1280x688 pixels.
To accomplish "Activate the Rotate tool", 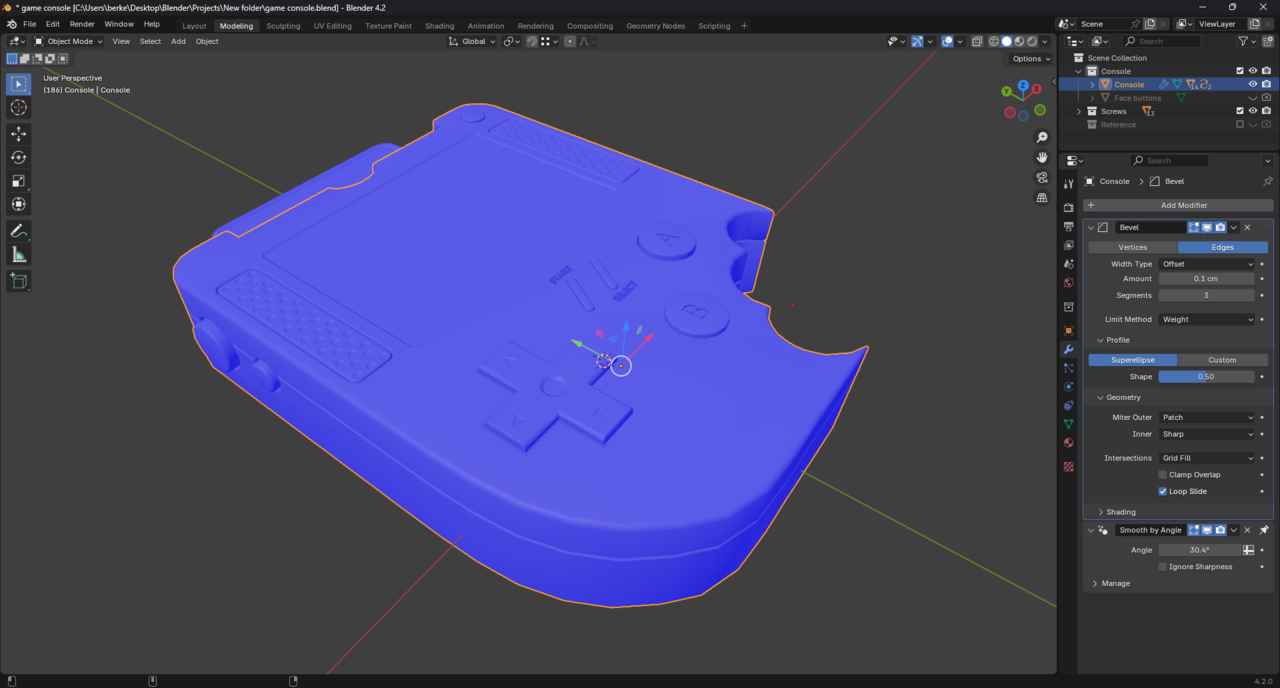I will [x=18, y=157].
